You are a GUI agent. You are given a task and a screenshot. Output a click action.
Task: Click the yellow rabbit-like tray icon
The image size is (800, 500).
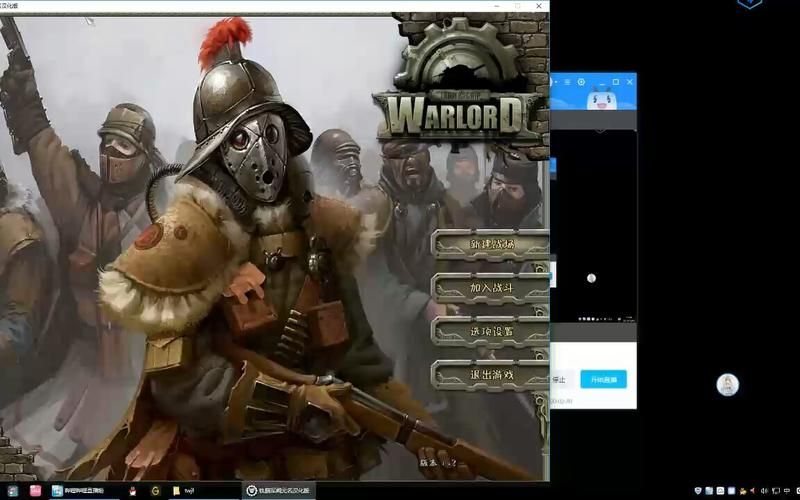(742, 491)
